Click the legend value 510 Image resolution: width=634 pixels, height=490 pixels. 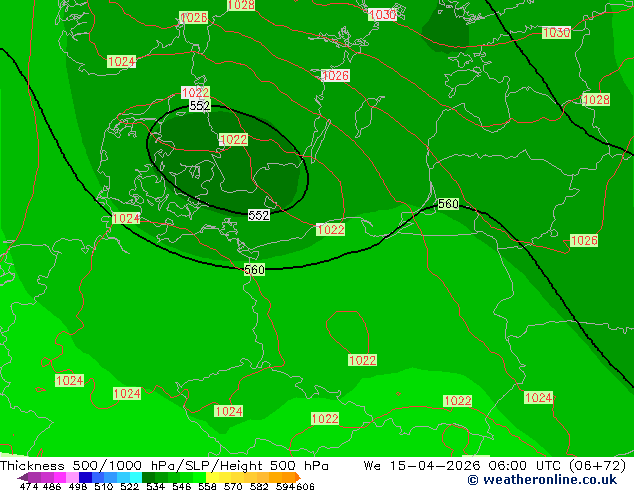point(104,486)
